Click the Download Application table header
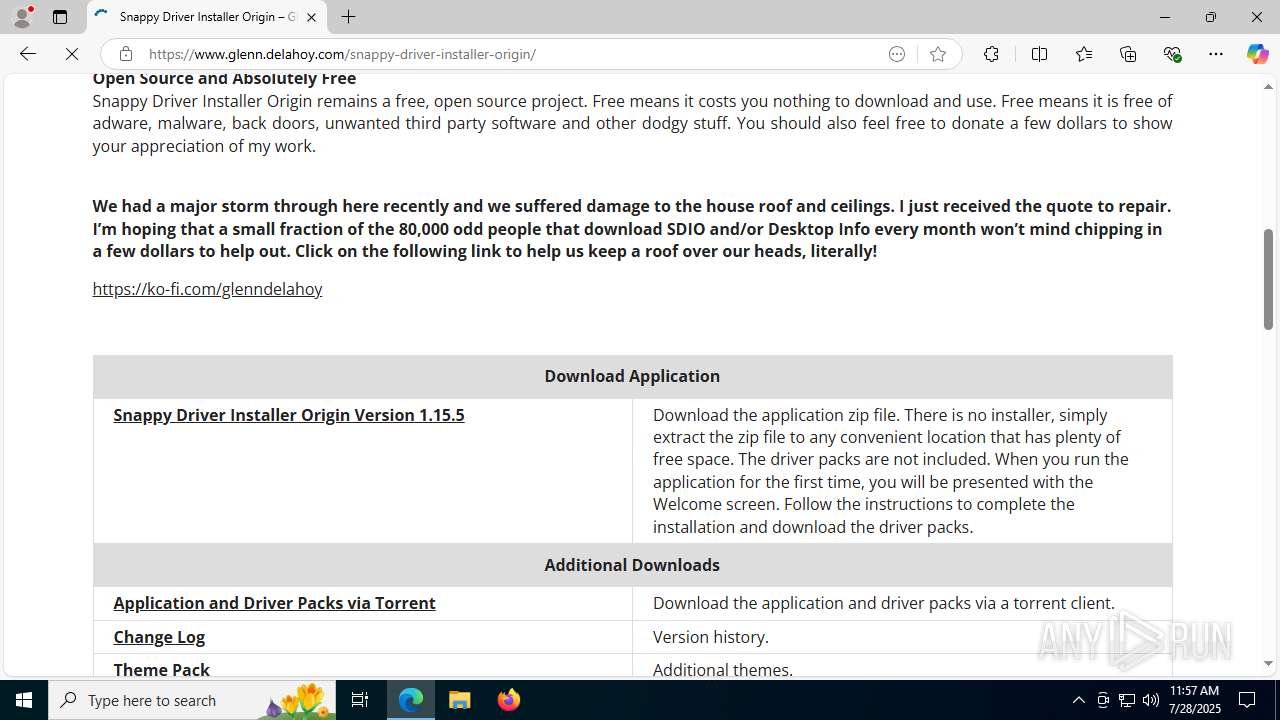 (632, 376)
